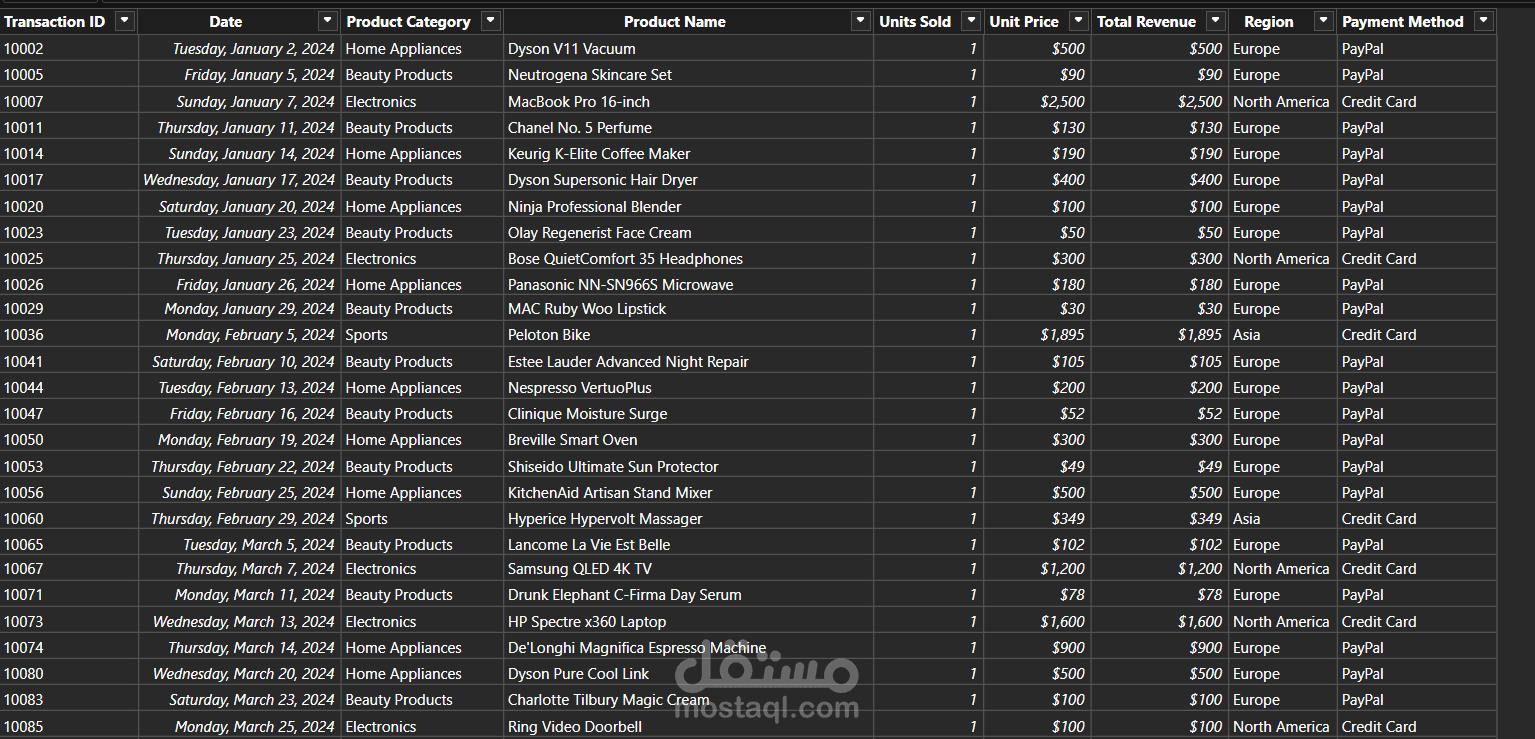The image size is (1535, 739).
Task: Open the Date column filter dropdown
Action: tap(327, 21)
